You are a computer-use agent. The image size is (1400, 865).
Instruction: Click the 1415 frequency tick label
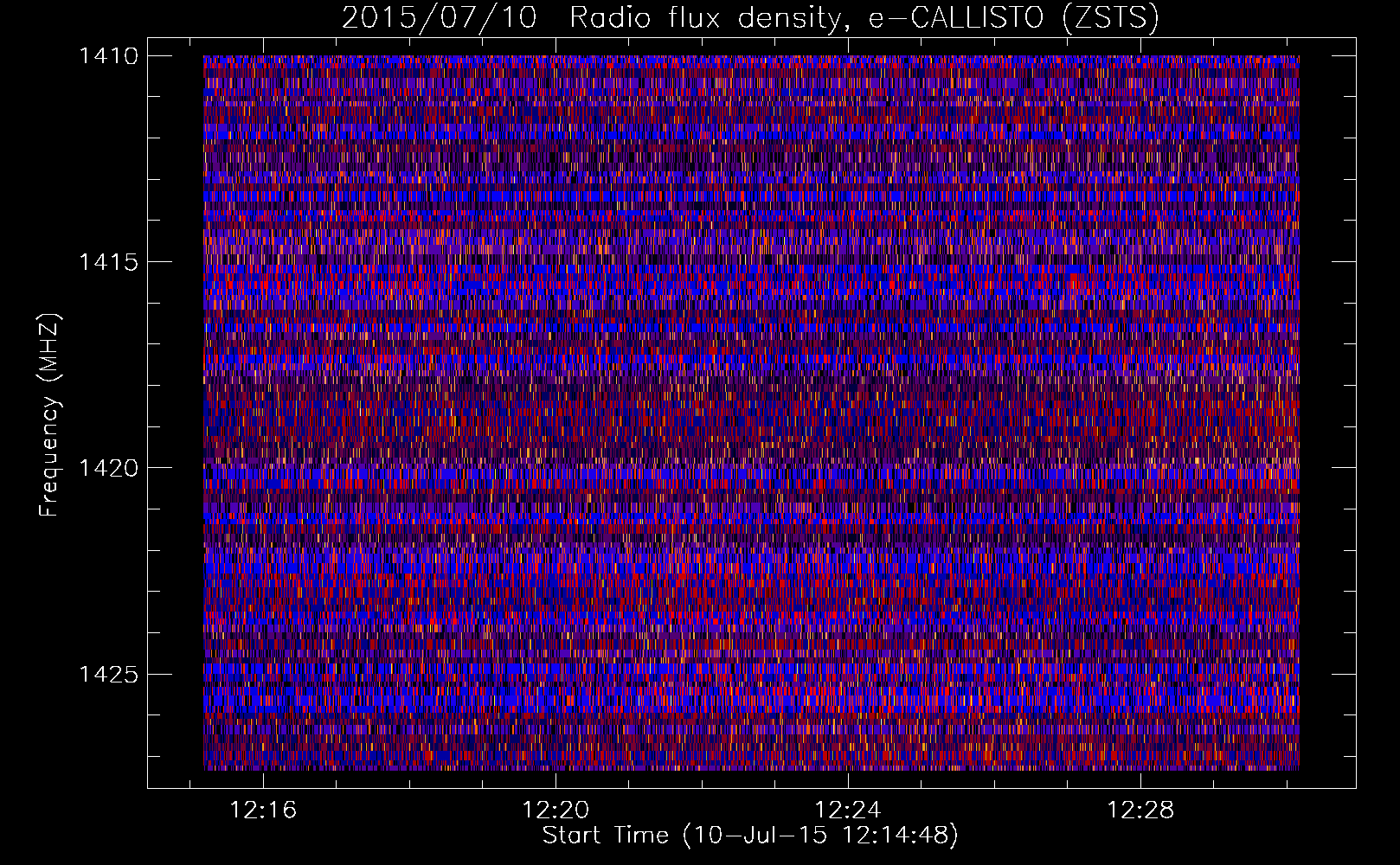[108, 262]
